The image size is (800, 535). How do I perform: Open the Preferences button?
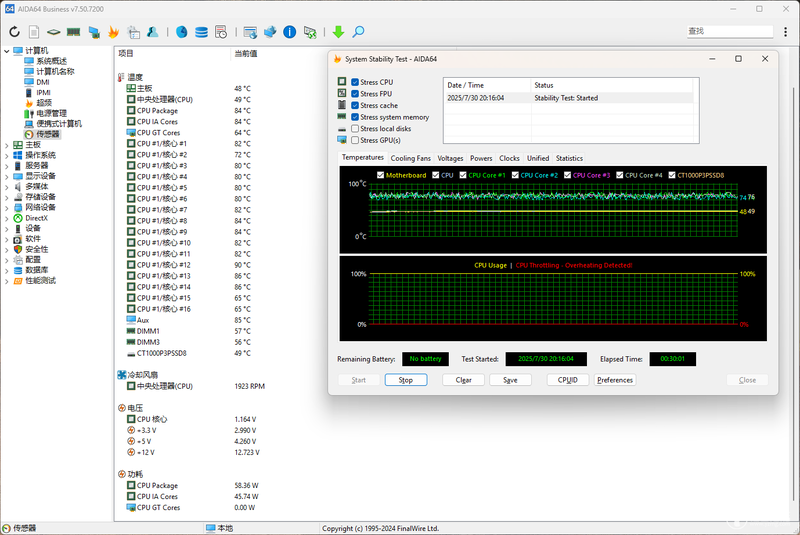[x=615, y=380]
